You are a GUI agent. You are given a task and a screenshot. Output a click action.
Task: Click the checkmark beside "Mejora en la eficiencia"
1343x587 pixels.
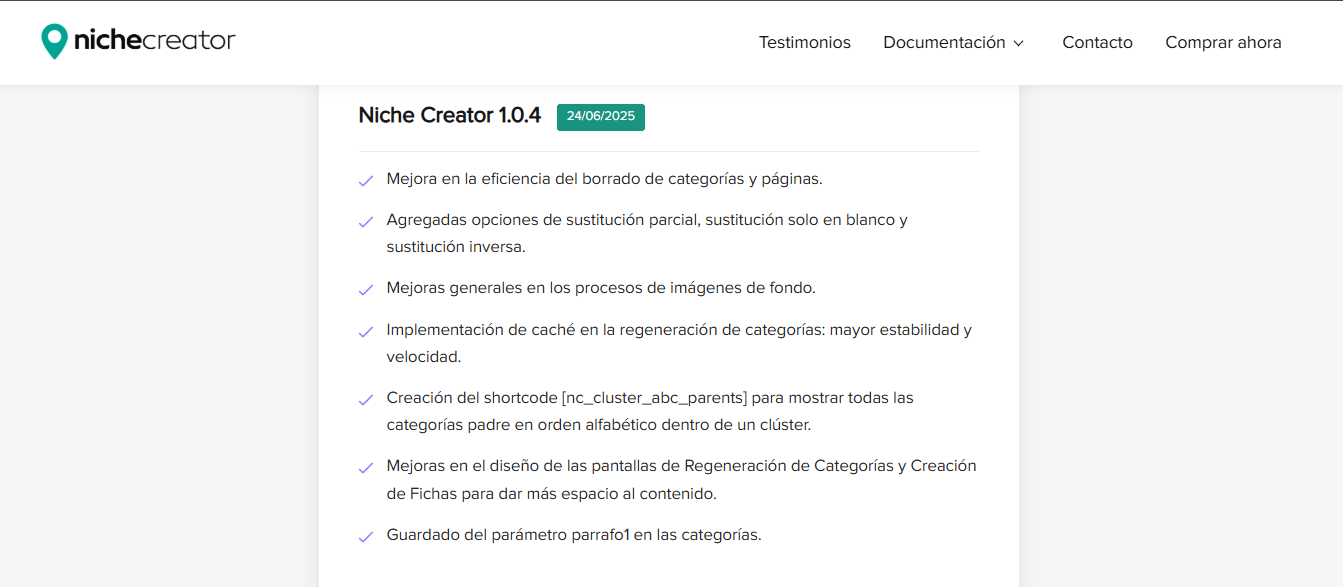tap(366, 181)
